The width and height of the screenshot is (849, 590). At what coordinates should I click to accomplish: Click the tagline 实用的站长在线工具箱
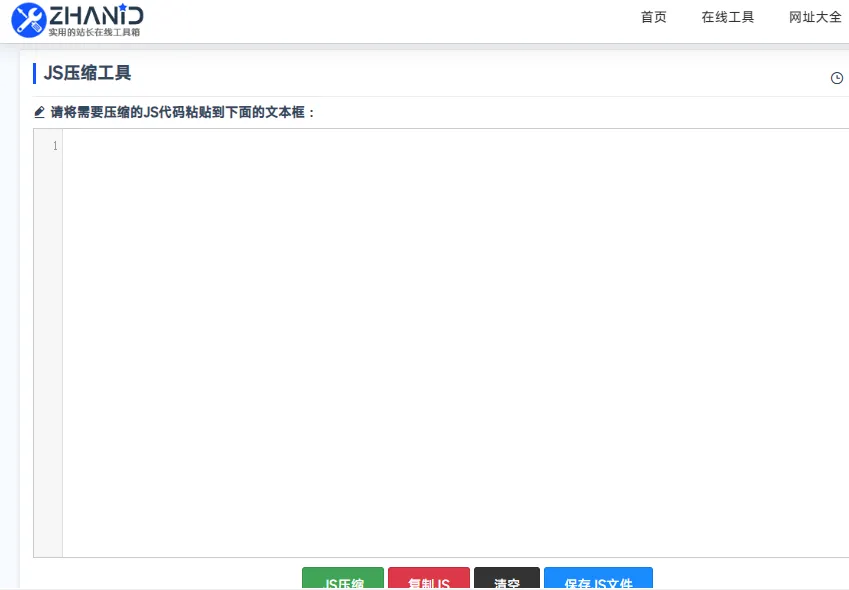click(95, 33)
